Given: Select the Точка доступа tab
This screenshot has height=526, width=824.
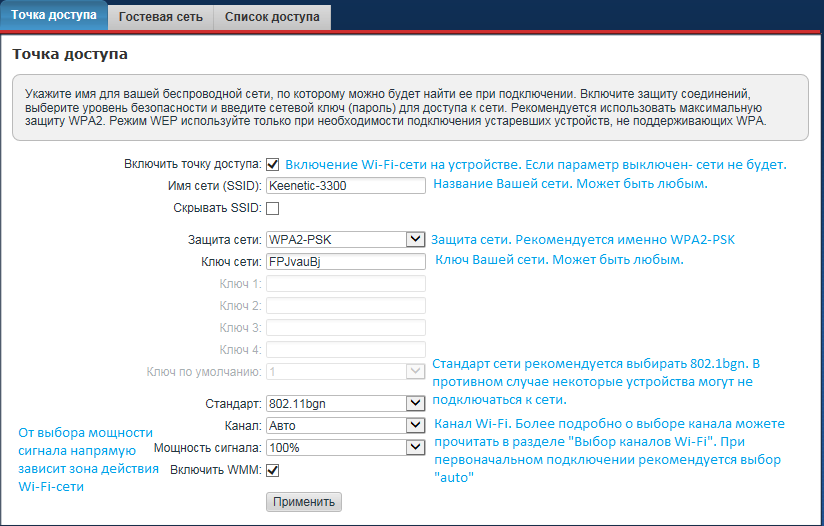Looking at the screenshot, I should 54,16.
